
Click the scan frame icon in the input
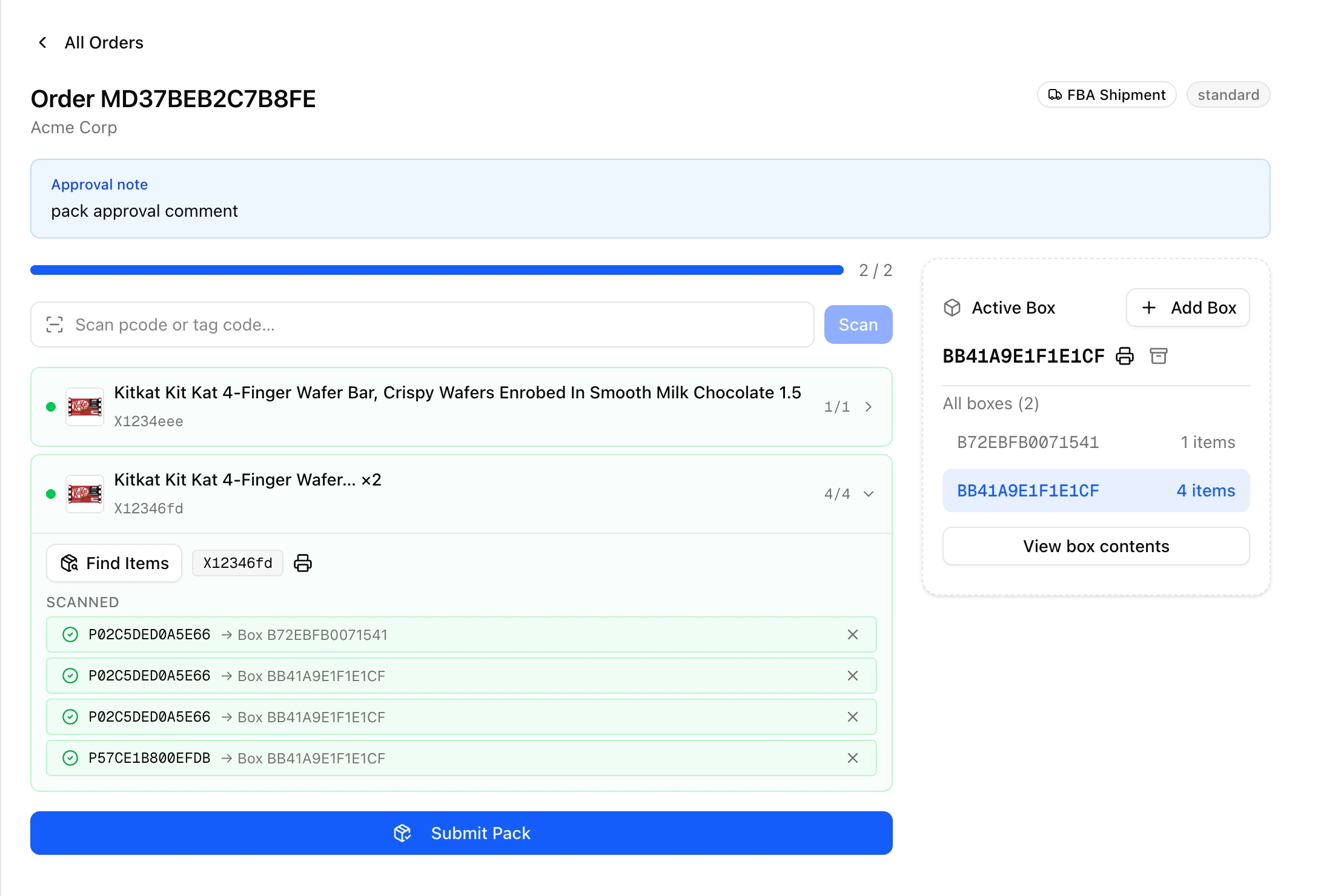point(55,324)
